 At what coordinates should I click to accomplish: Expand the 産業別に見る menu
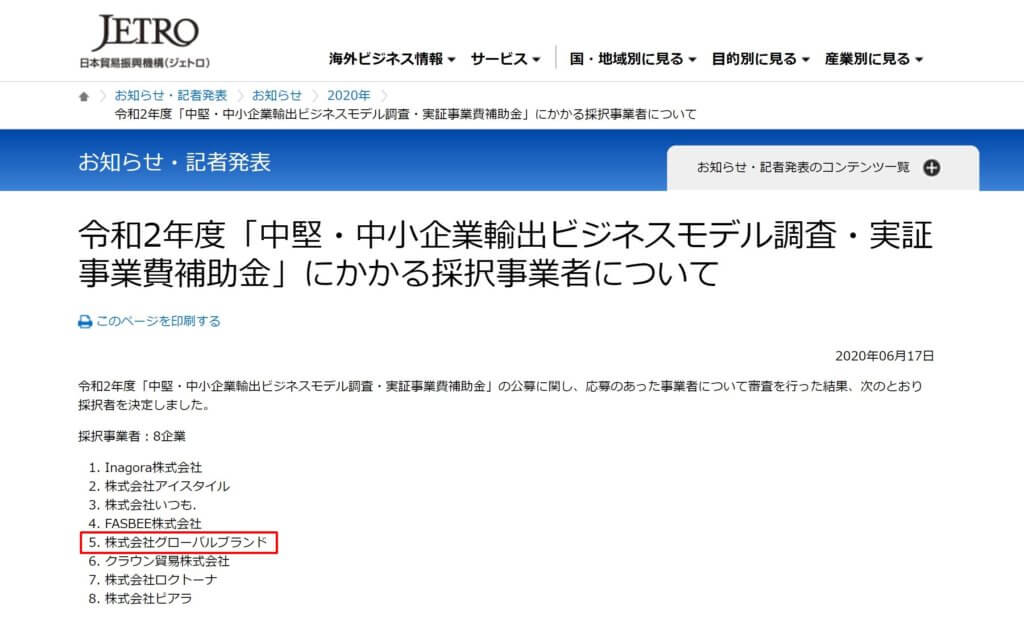[874, 59]
